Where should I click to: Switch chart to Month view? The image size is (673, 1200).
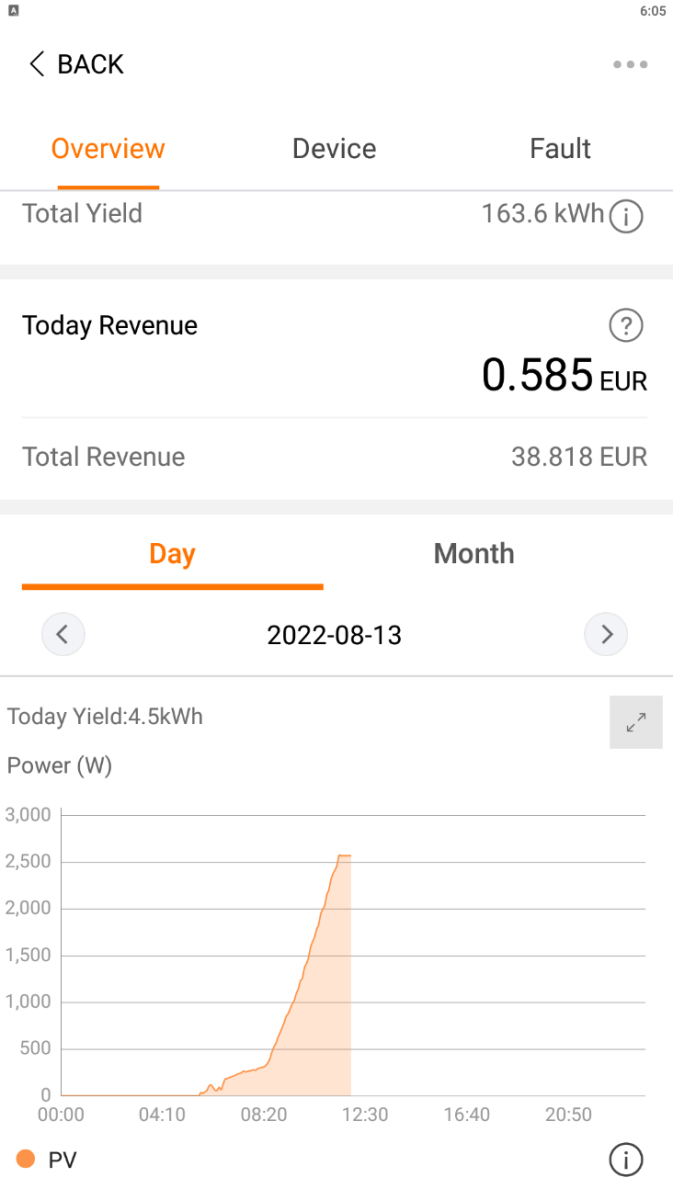click(x=474, y=554)
